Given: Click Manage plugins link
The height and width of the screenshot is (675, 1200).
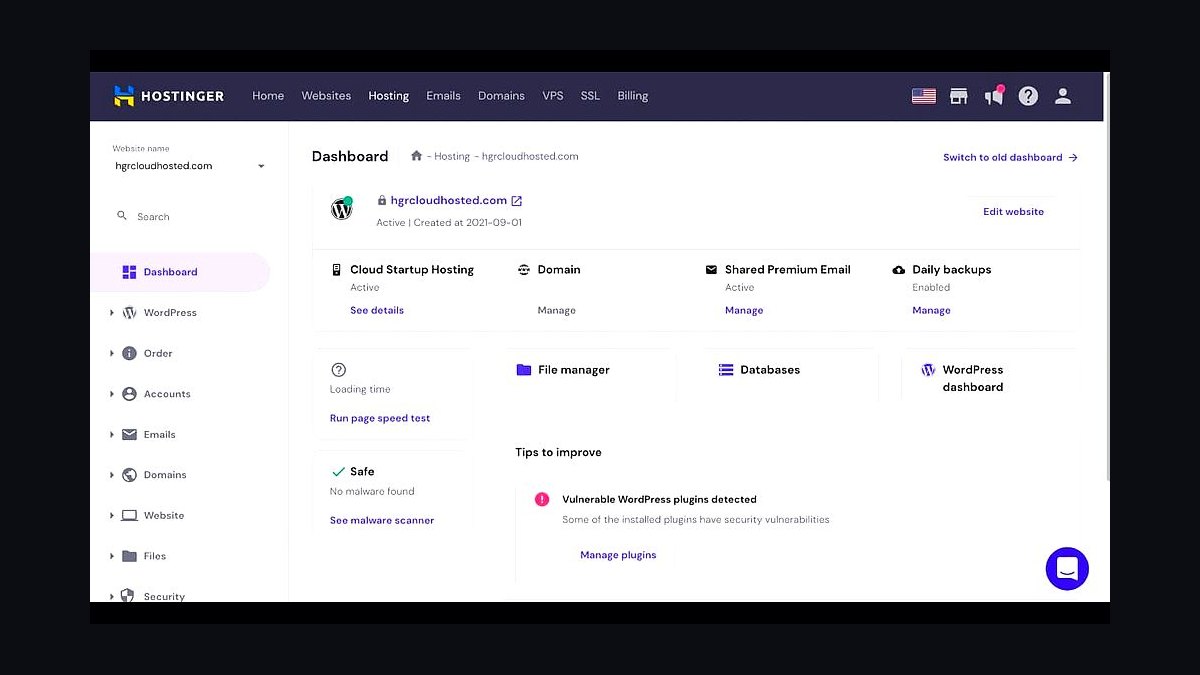Looking at the screenshot, I should point(618,555).
